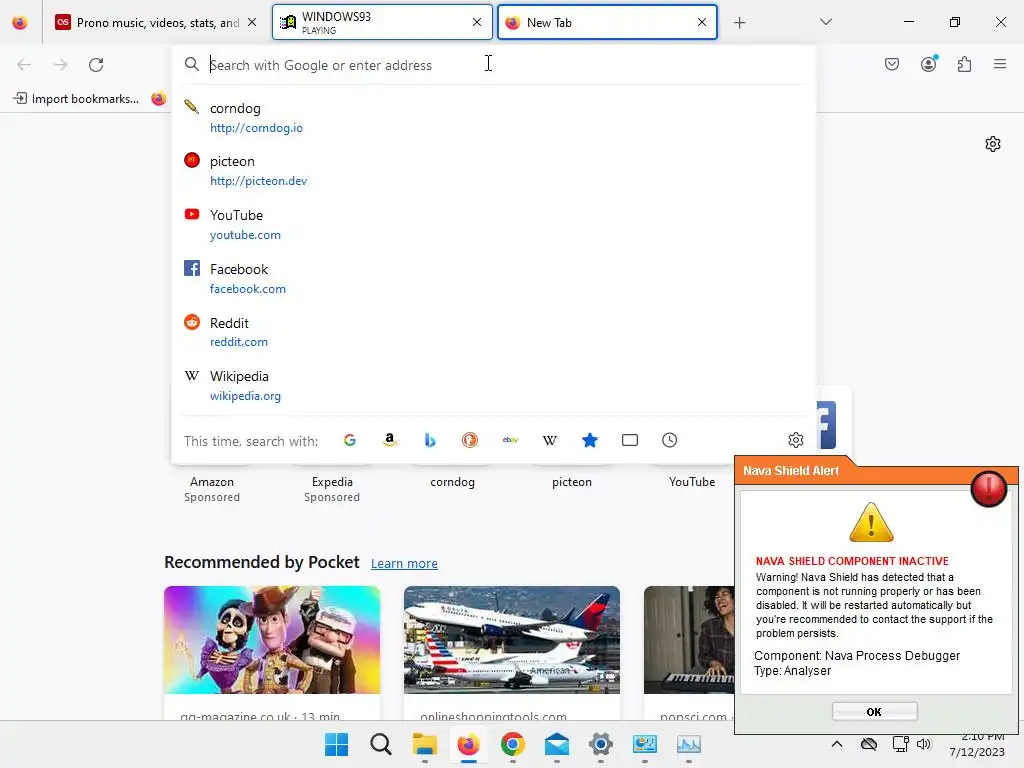1024x768 pixels.
Task: Close the WINDOWS93 tab
Action: coord(477,22)
